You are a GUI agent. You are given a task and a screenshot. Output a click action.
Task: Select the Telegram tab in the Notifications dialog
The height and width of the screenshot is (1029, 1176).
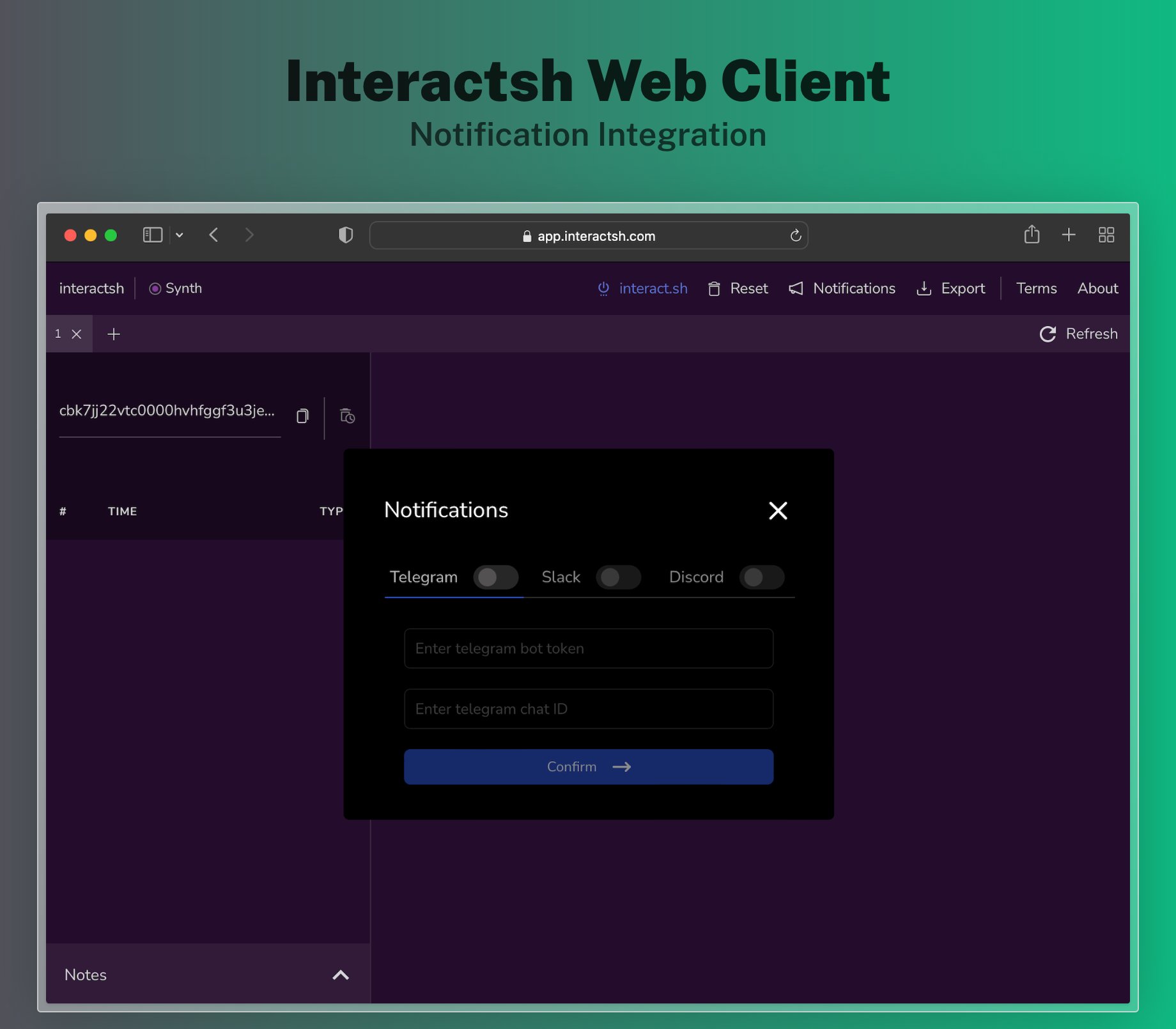pyautogui.click(x=424, y=576)
